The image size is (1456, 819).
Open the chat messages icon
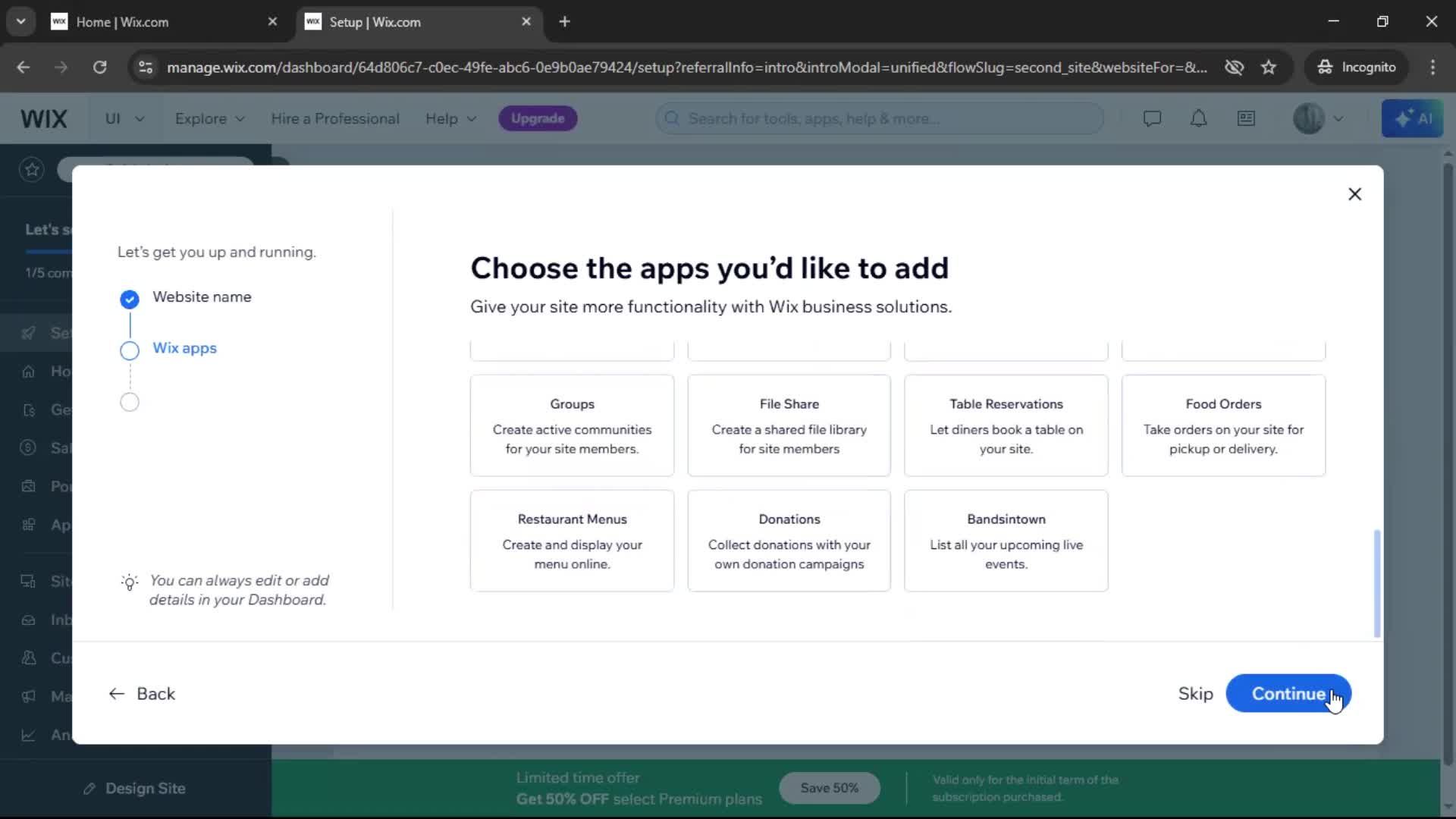1152,118
